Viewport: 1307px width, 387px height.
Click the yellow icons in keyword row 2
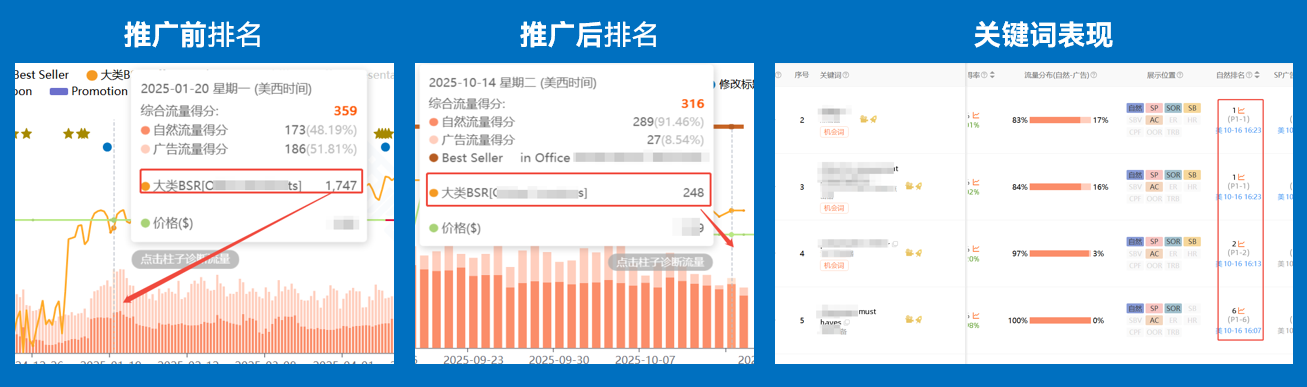(x=869, y=119)
